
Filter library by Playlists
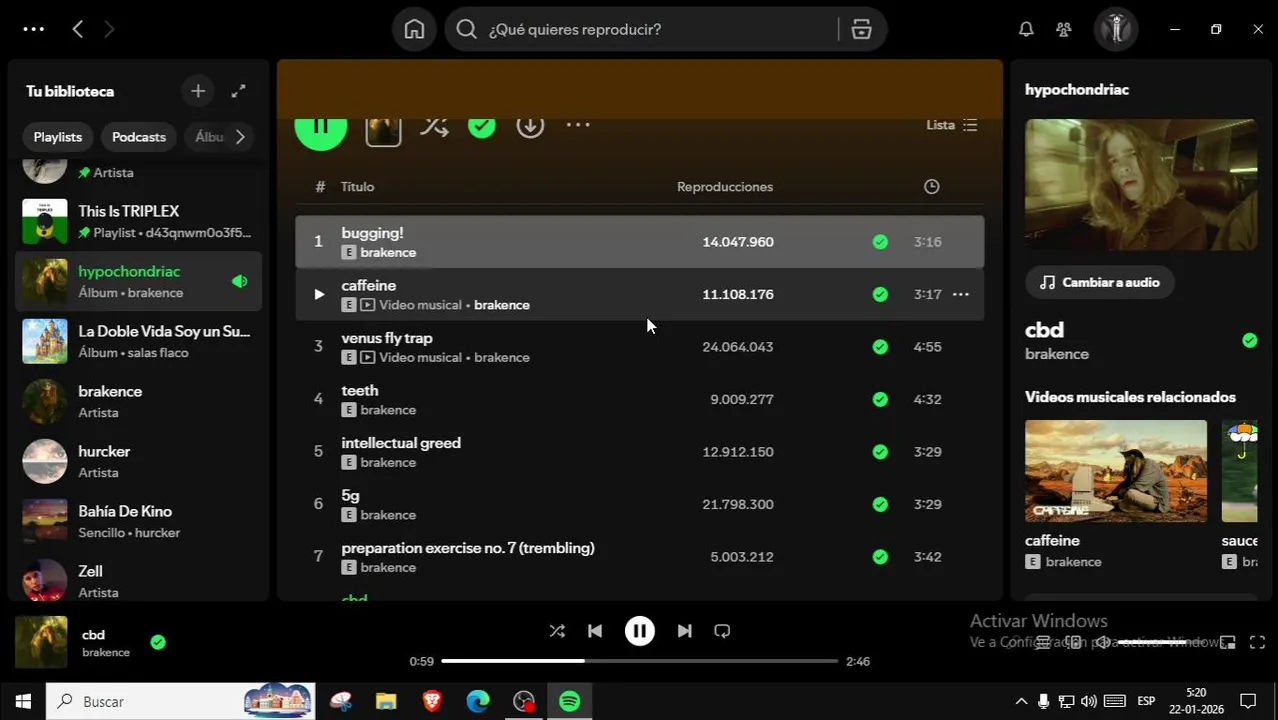tap(58, 137)
